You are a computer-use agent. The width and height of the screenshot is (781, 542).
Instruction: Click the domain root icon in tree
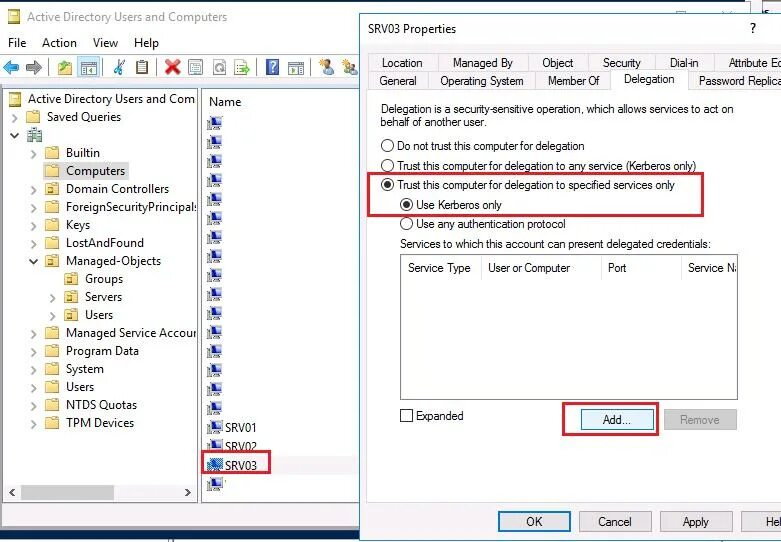click(34, 135)
